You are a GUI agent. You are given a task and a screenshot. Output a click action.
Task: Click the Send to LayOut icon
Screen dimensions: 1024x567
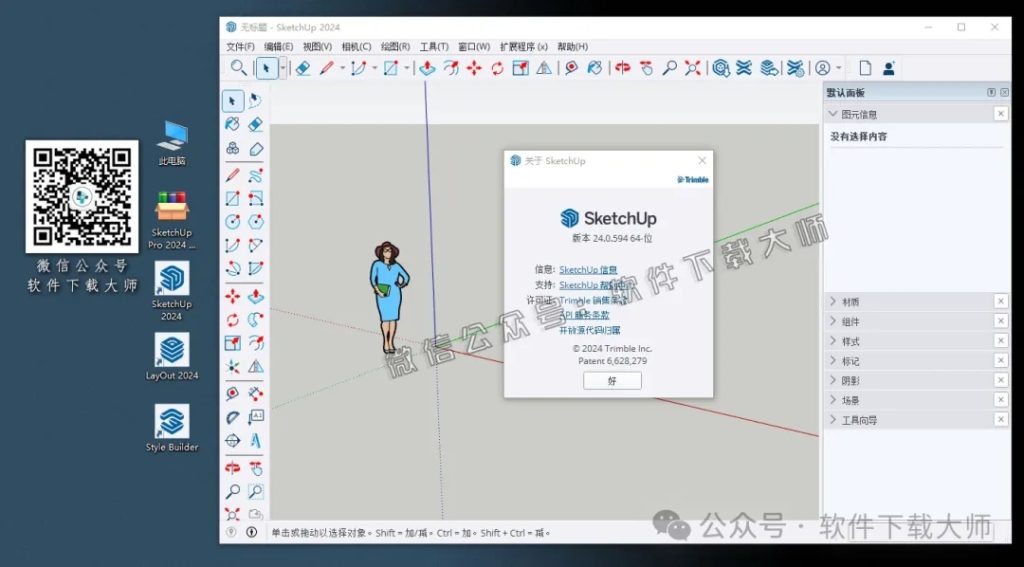[x=769, y=68]
